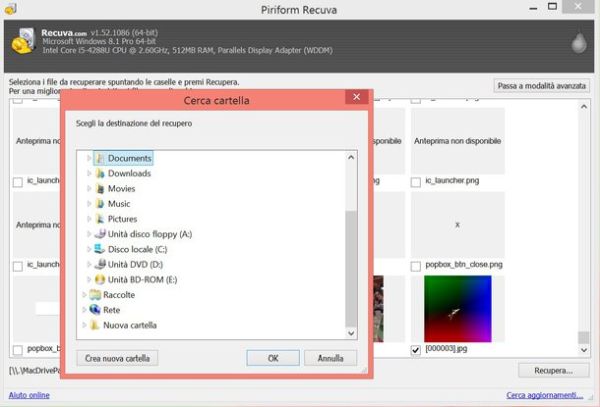Check the popbox_btn_close.png checkbox
The width and height of the screenshot is (600, 407).
[416, 266]
